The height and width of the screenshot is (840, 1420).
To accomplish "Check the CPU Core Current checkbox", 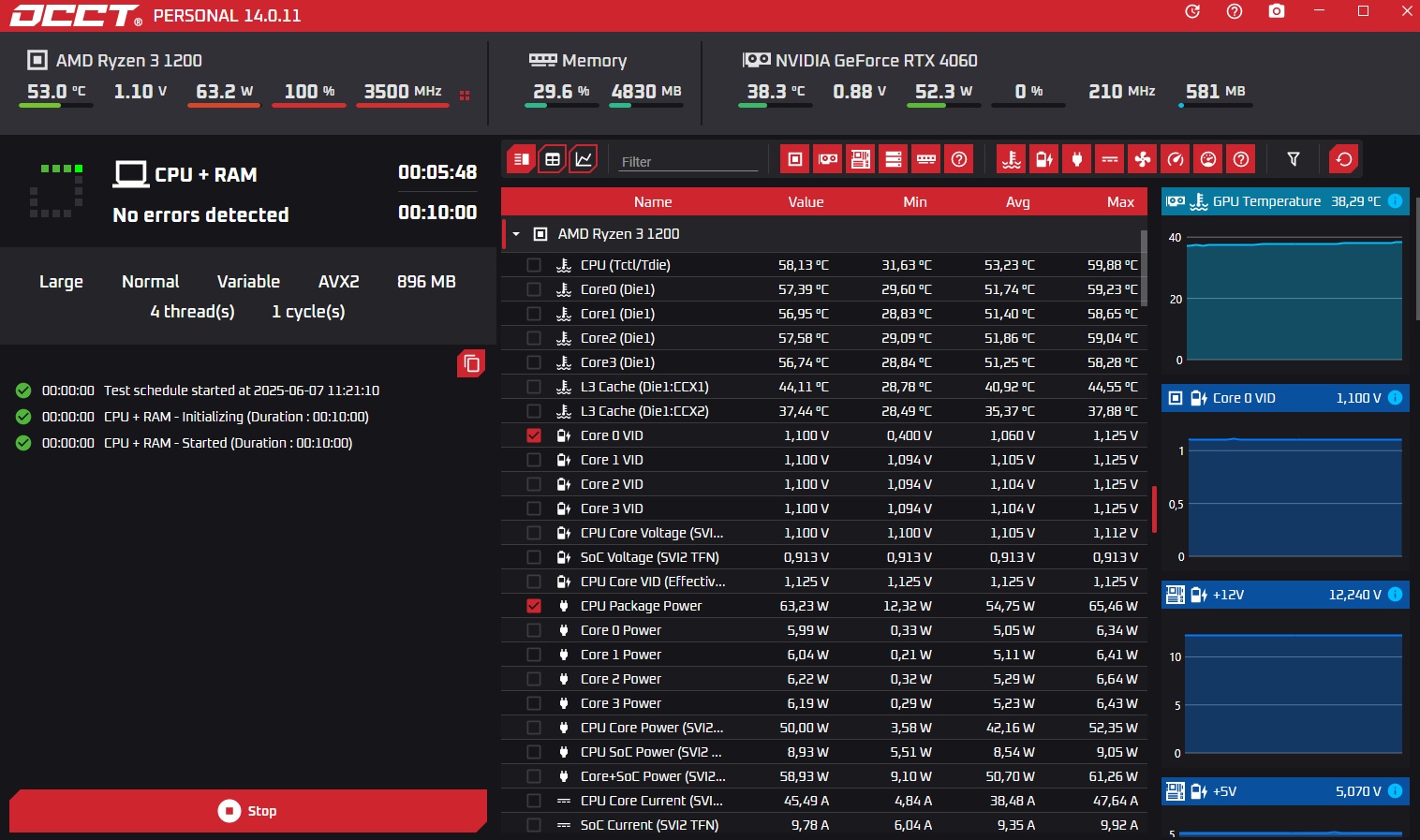I will tap(534, 801).
